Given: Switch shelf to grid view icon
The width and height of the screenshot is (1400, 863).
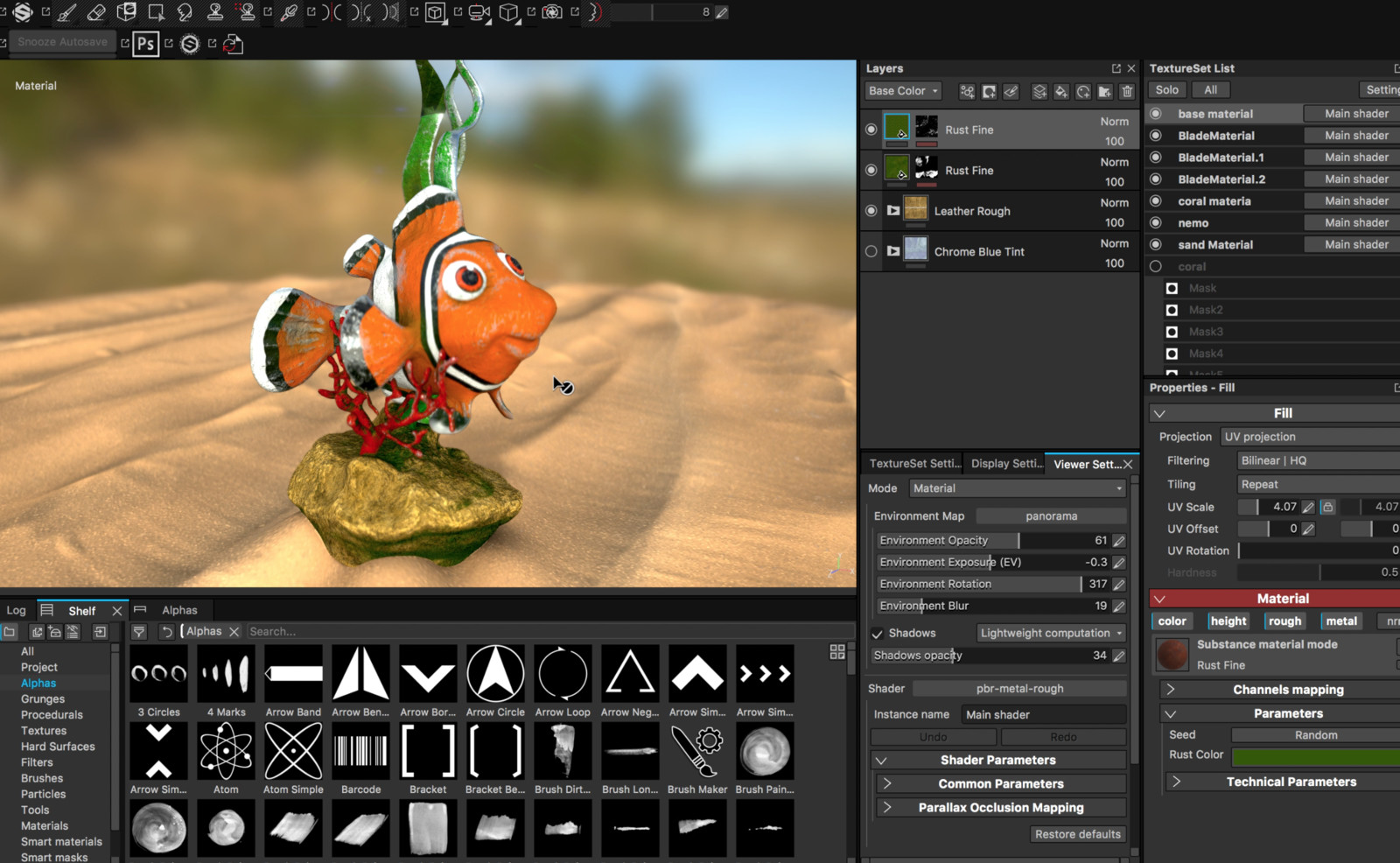Looking at the screenshot, I should coord(837,652).
